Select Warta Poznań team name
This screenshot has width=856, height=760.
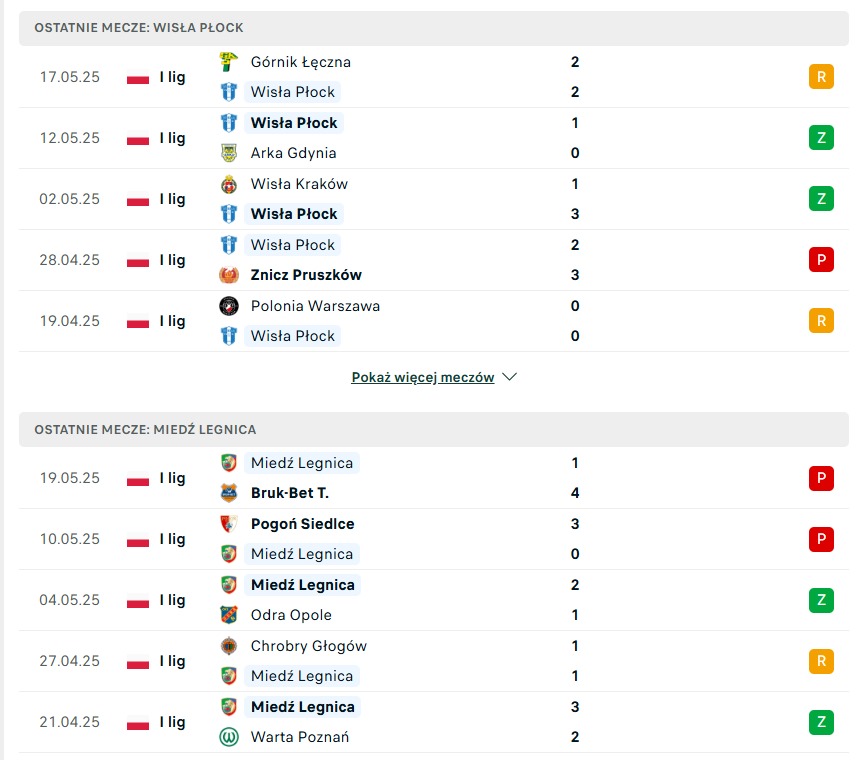point(300,737)
